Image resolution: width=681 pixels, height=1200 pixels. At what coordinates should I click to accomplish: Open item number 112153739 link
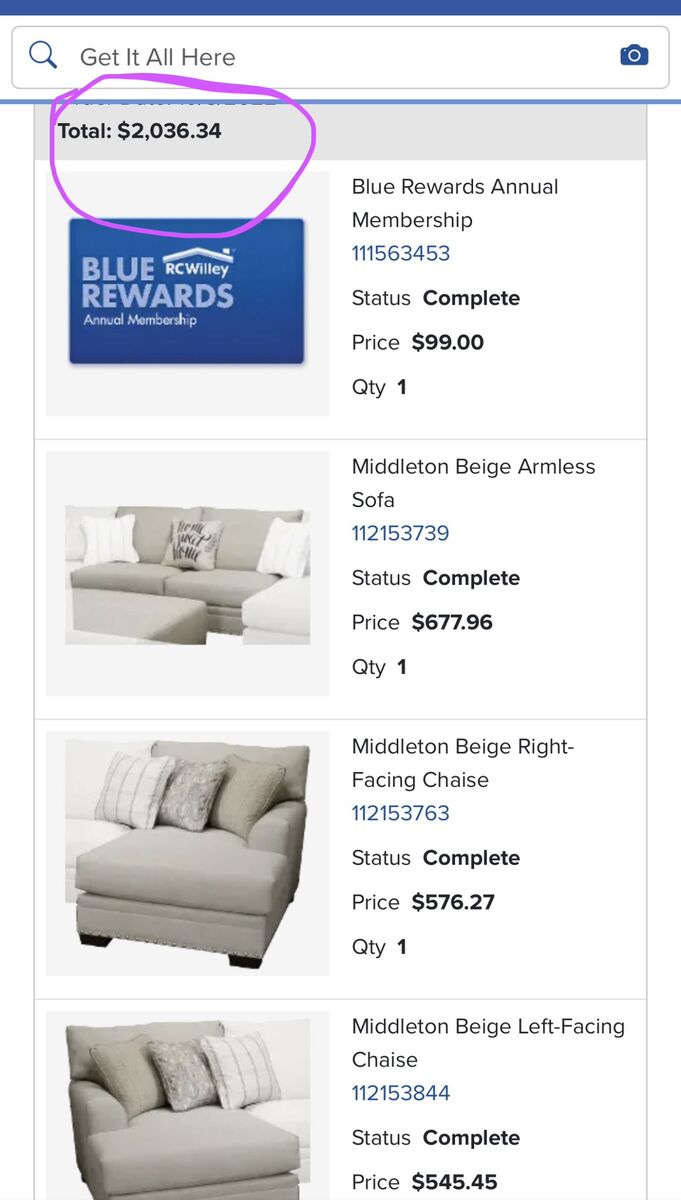tap(401, 533)
